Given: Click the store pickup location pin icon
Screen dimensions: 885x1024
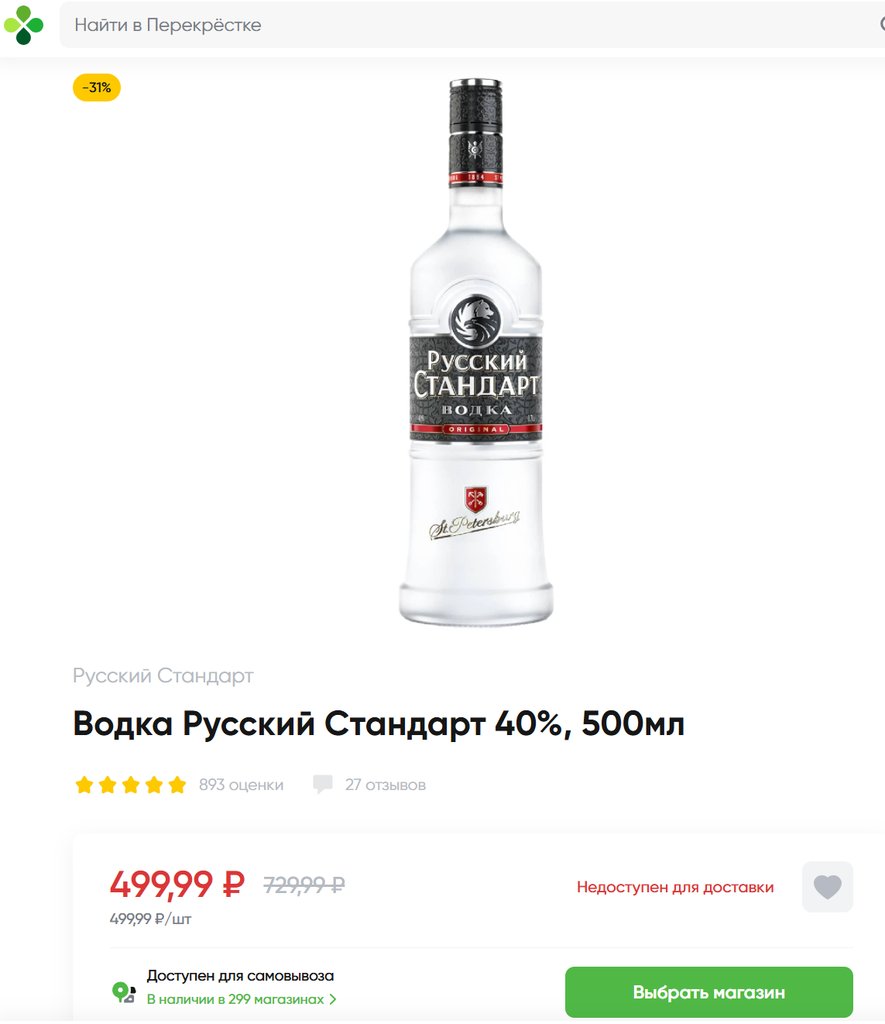Looking at the screenshot, I should tap(123, 992).
